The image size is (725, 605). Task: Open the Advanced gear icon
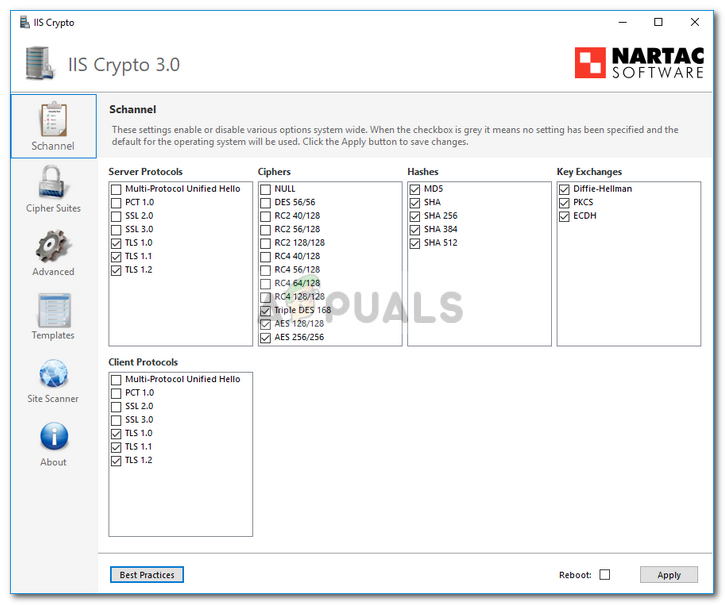tap(53, 246)
